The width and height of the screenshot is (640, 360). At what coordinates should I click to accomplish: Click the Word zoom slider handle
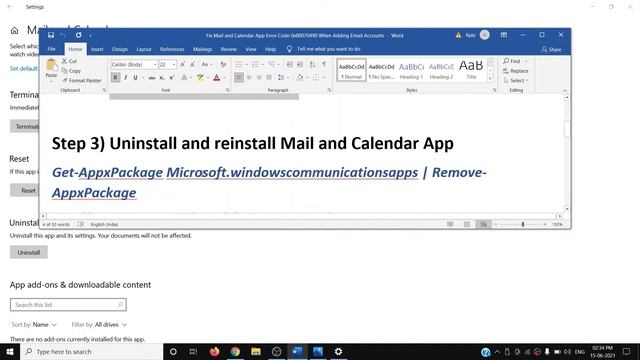click(x=523, y=224)
